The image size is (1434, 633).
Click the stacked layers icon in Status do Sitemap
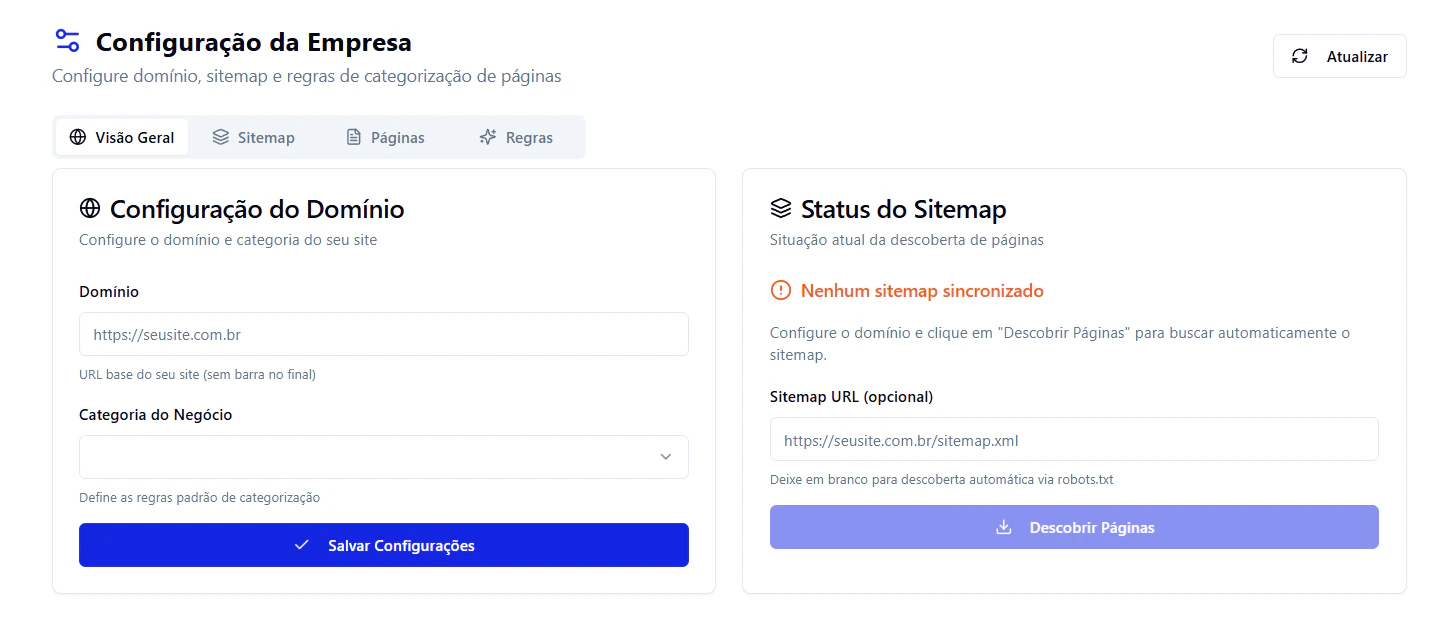pyautogui.click(x=780, y=209)
